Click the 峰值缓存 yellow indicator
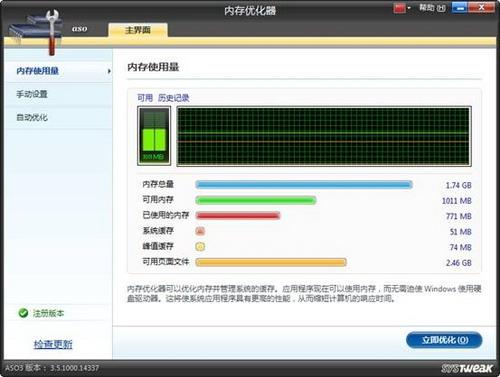 coord(200,246)
